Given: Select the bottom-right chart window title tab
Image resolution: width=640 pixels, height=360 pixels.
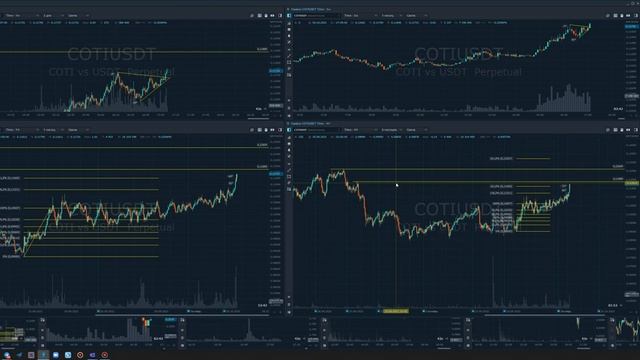Looking at the screenshot, I should point(310,123).
